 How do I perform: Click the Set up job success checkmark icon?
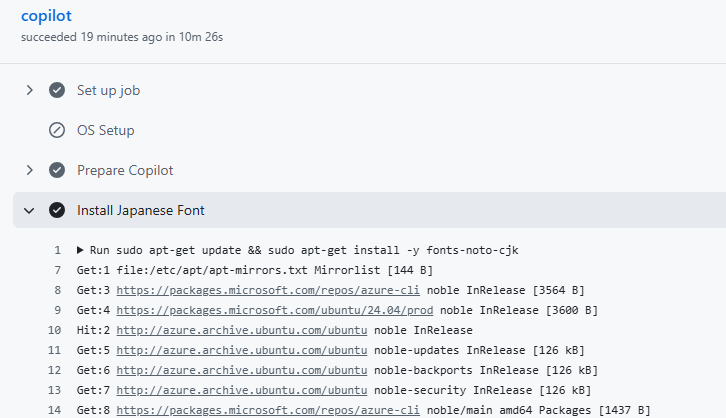57,90
